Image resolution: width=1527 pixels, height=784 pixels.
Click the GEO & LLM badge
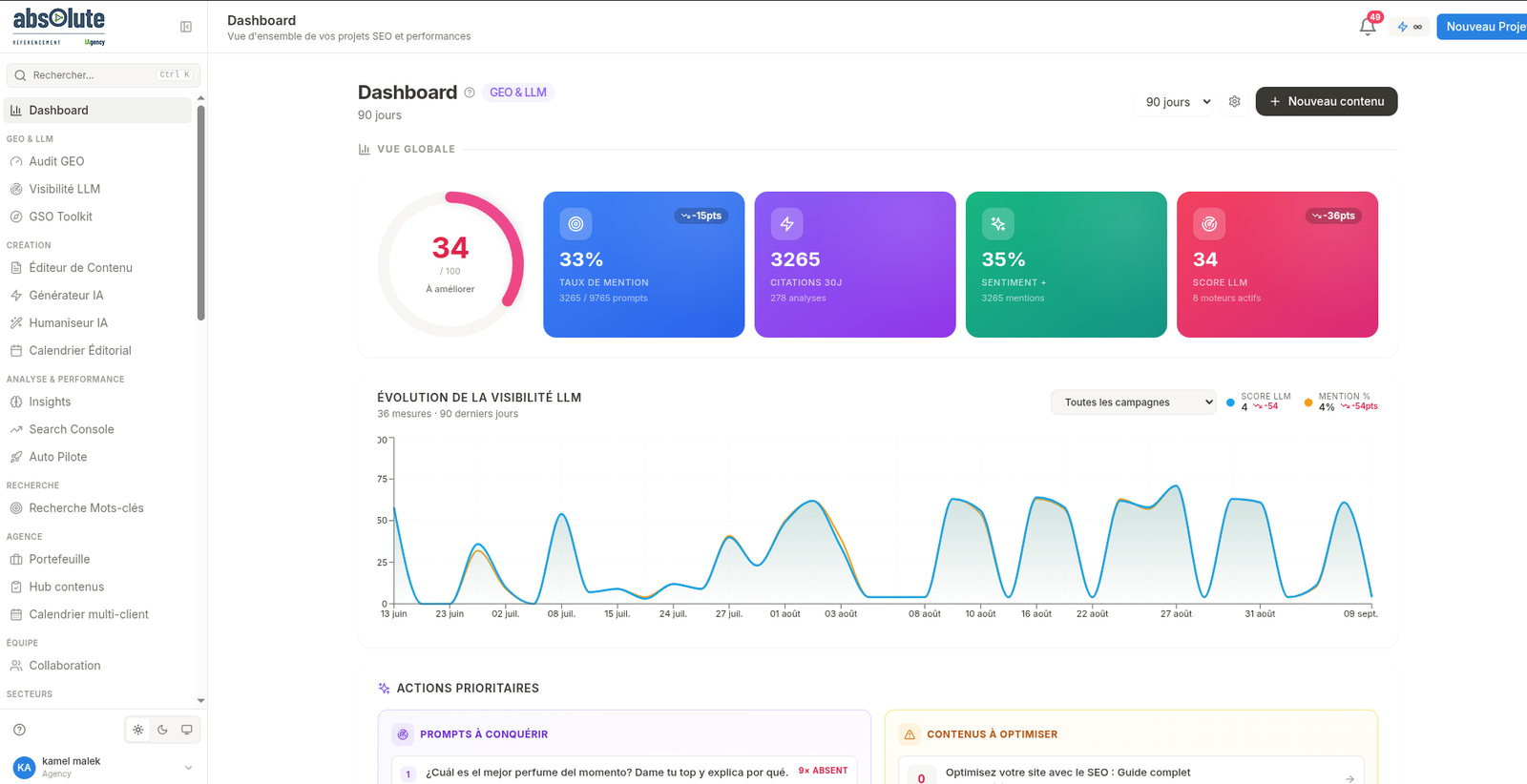pos(518,93)
